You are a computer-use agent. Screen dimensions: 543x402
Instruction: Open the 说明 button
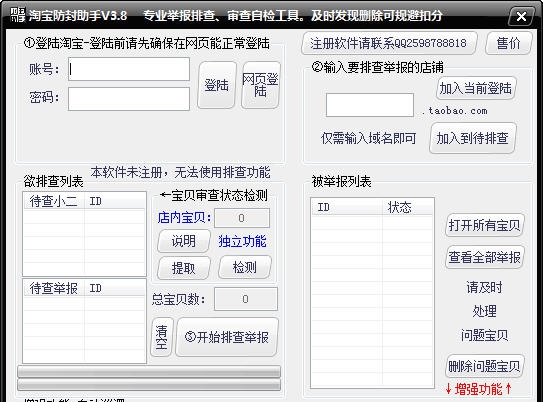pyautogui.click(x=184, y=241)
